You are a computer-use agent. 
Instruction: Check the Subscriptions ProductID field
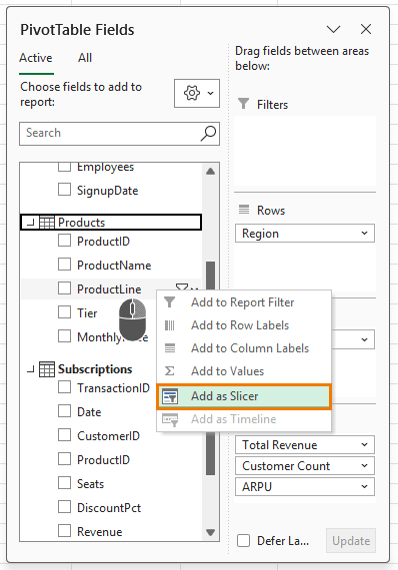click(x=64, y=459)
